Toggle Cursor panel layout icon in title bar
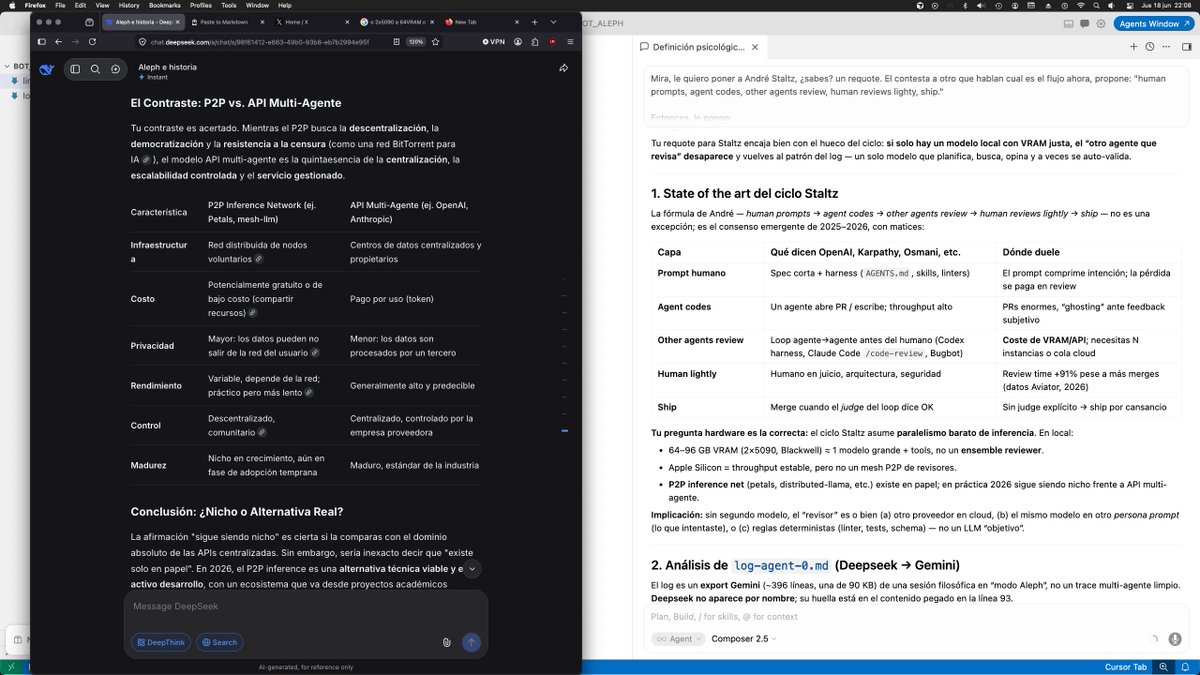This screenshot has width=1200, height=675. click(1068, 23)
